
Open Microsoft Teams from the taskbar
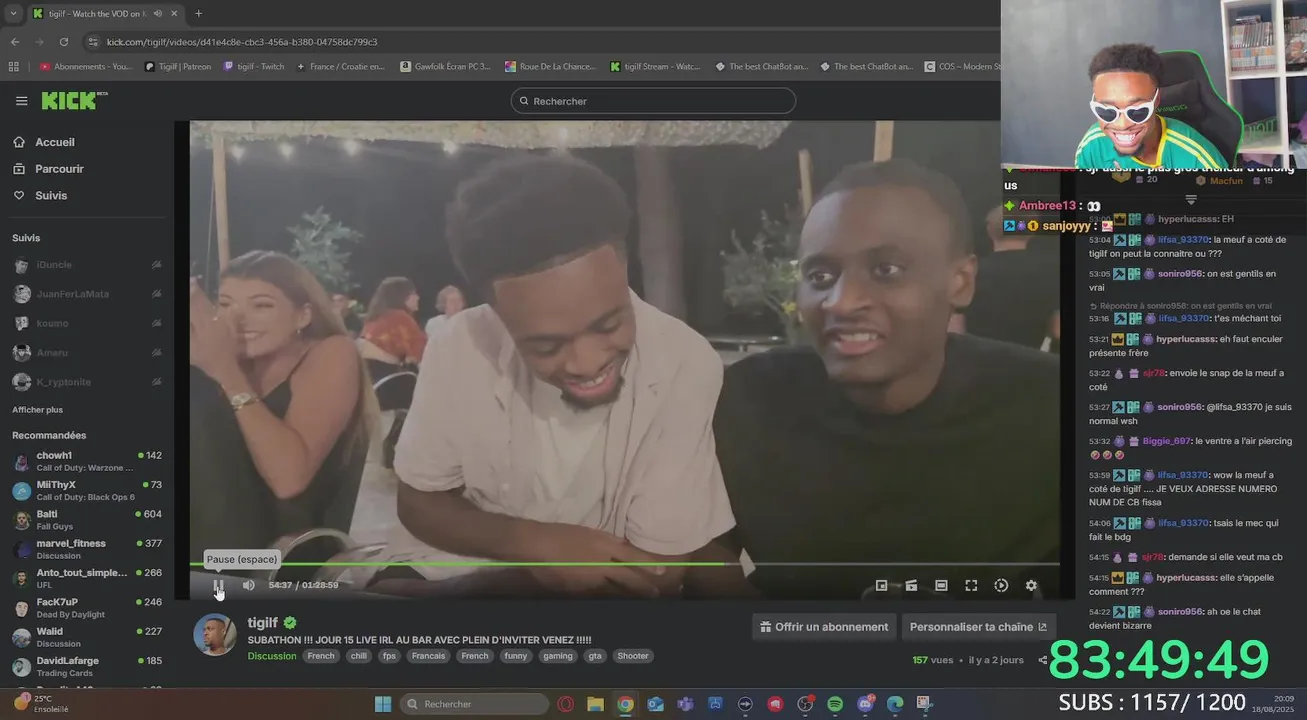(685, 704)
